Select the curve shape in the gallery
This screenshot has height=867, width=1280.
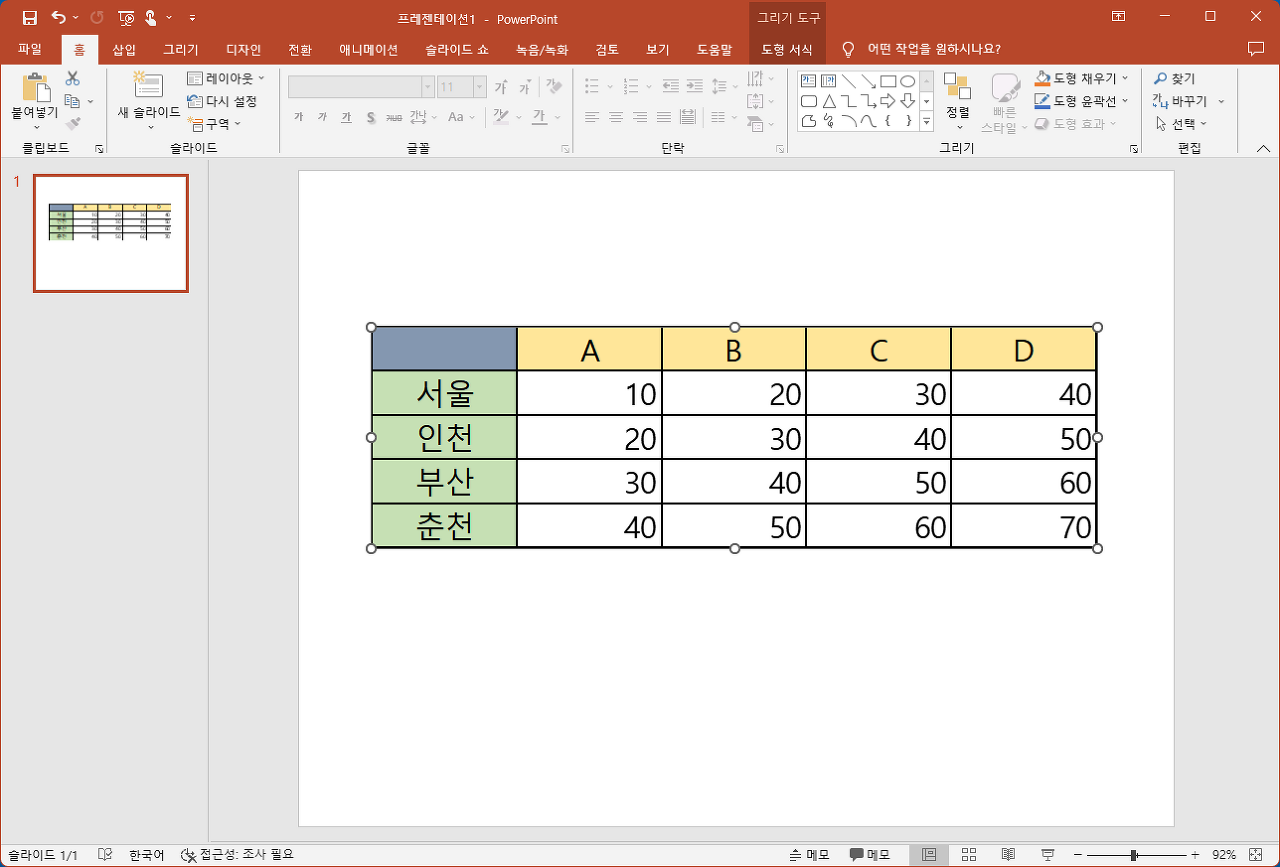click(x=868, y=121)
